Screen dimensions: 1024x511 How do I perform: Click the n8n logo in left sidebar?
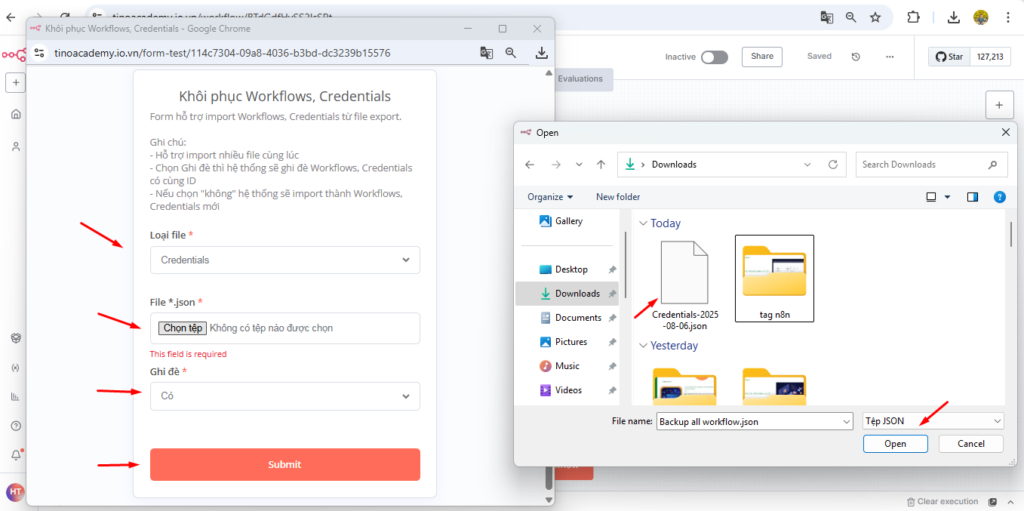click(x=13, y=56)
